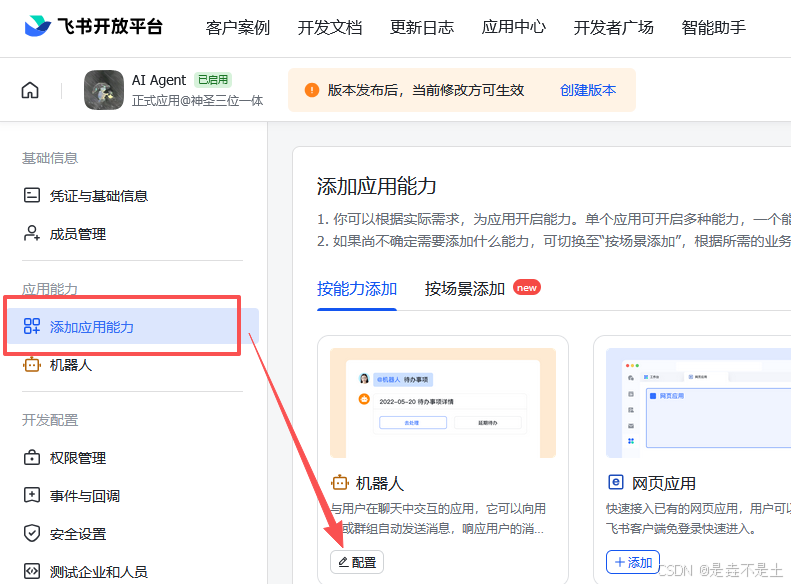Click the 网页应用 card preview image
This screenshot has height=584, width=791.
(698, 402)
